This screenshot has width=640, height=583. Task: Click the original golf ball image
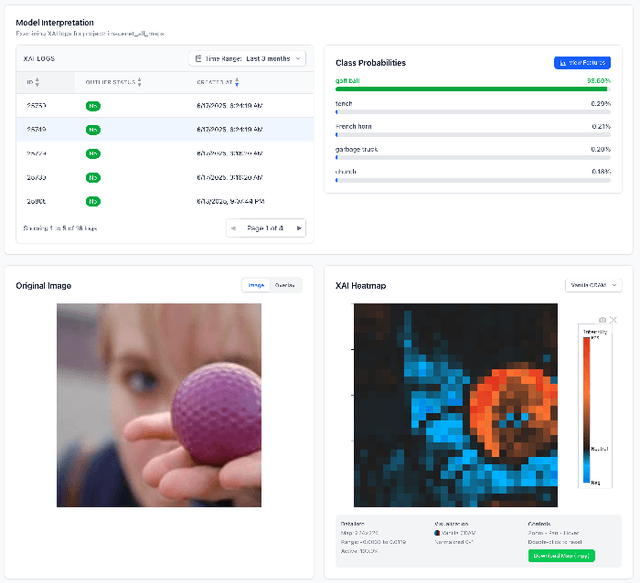coord(159,405)
